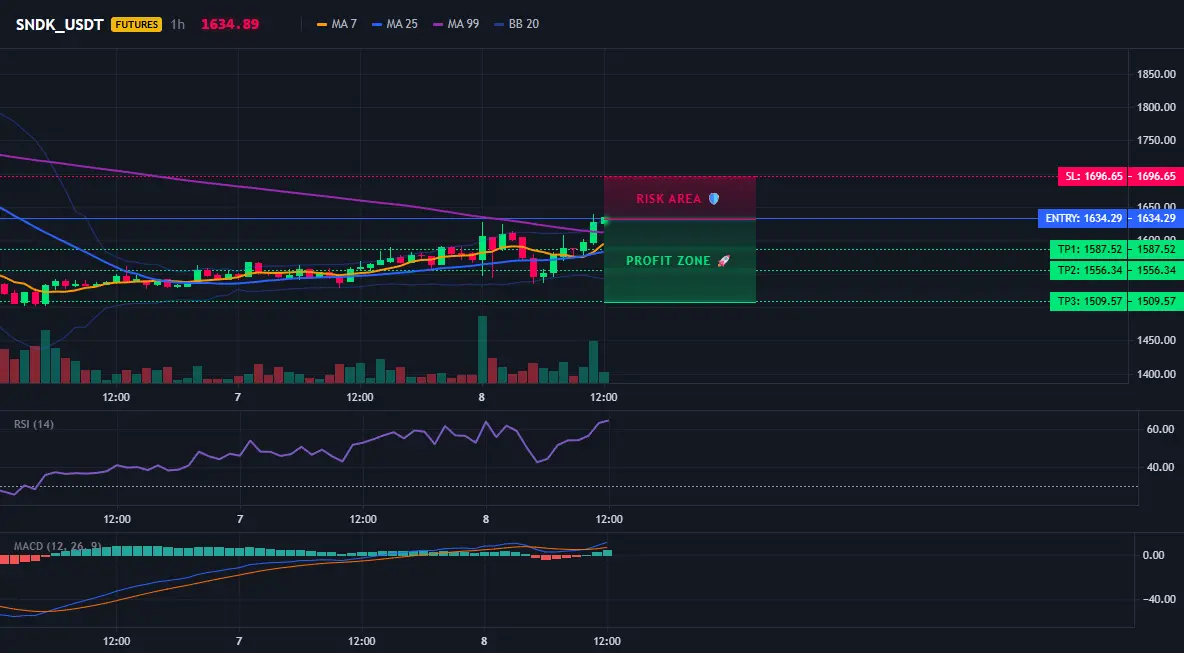Click the 1800.00 price axis value
This screenshot has width=1184, height=653.
1156,107
